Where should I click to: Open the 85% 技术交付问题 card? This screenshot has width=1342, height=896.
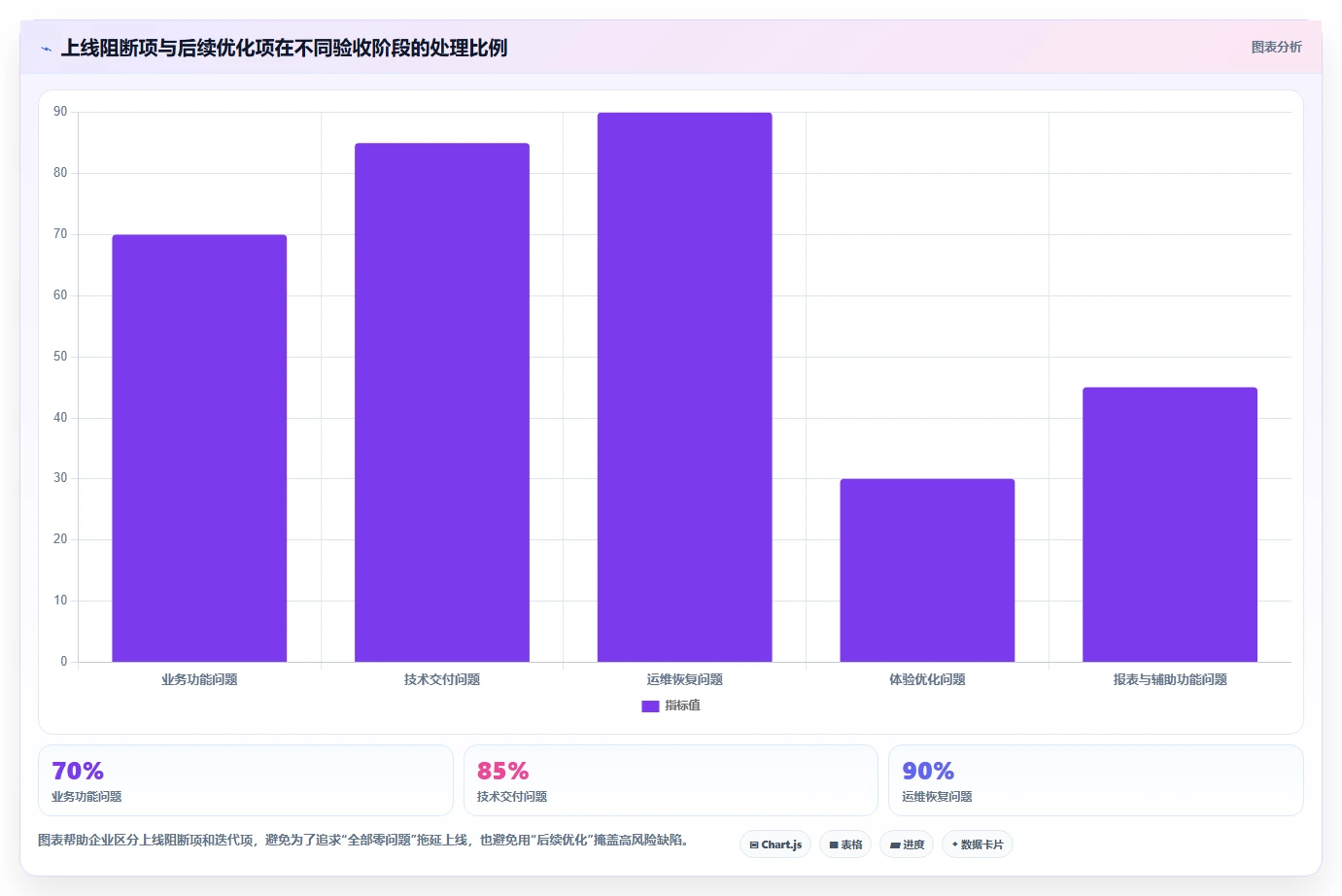pyautogui.click(x=671, y=780)
